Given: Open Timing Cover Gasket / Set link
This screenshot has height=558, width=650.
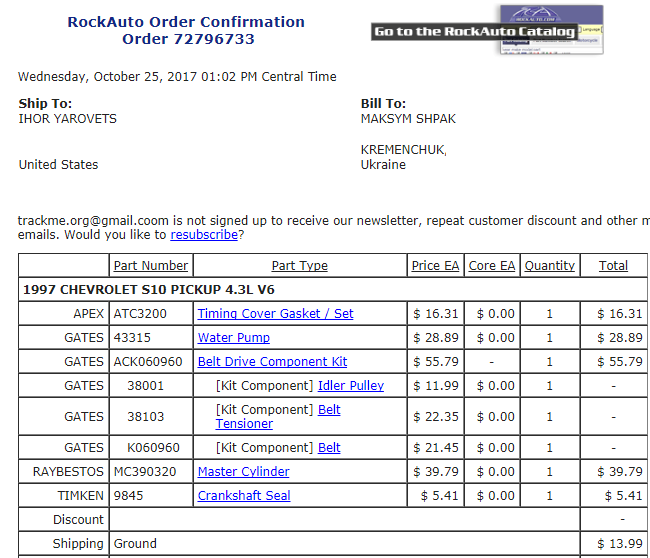Looking at the screenshot, I should (x=275, y=313).
